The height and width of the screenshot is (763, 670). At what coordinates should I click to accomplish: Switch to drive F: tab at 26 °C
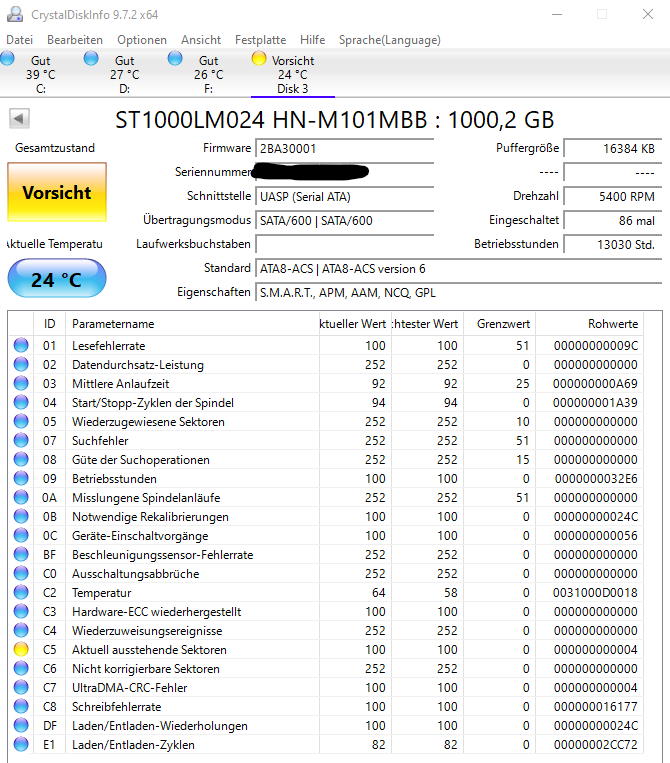(x=209, y=74)
